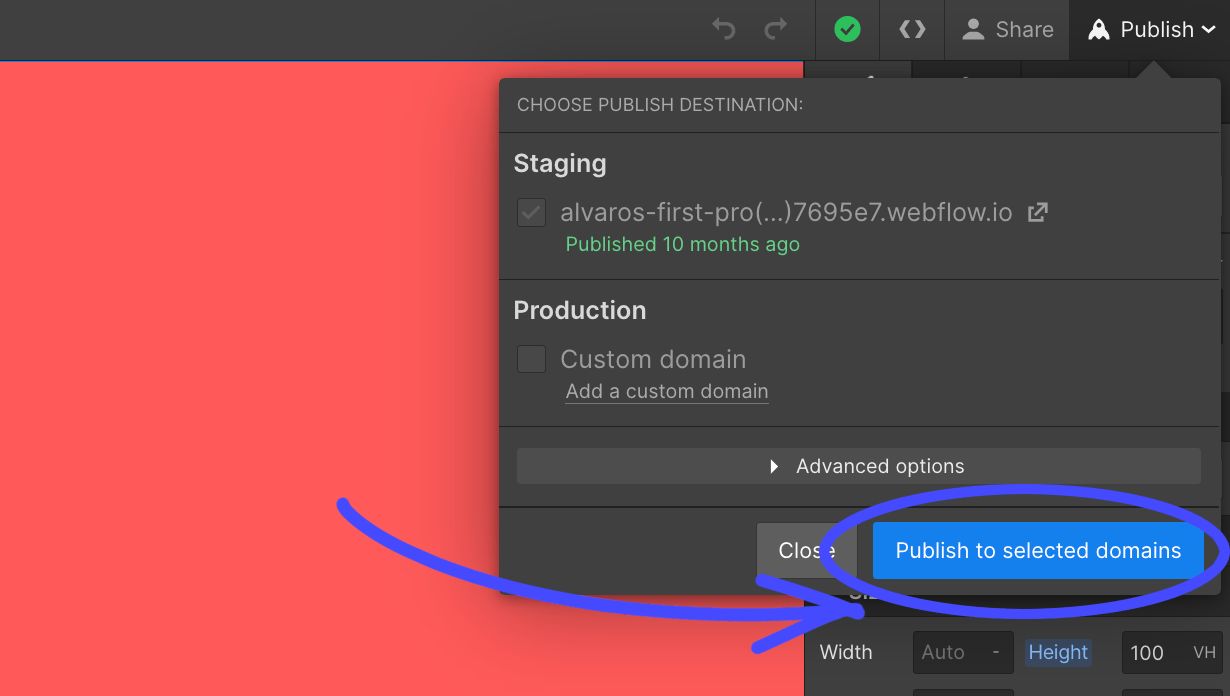Open the Add a custom domain link
This screenshot has width=1230, height=696.
click(x=667, y=391)
